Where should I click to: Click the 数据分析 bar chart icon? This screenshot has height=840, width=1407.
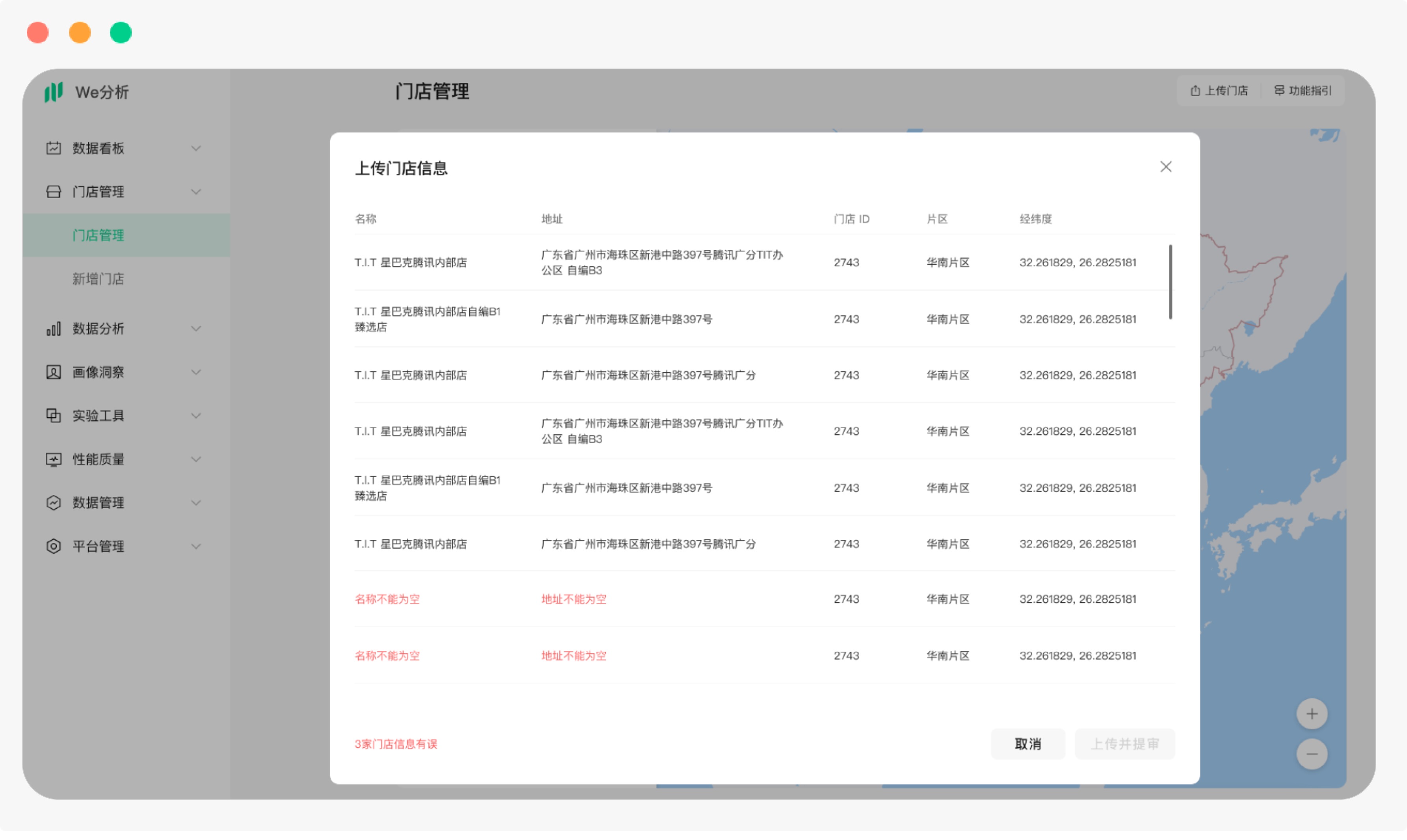[x=53, y=329]
